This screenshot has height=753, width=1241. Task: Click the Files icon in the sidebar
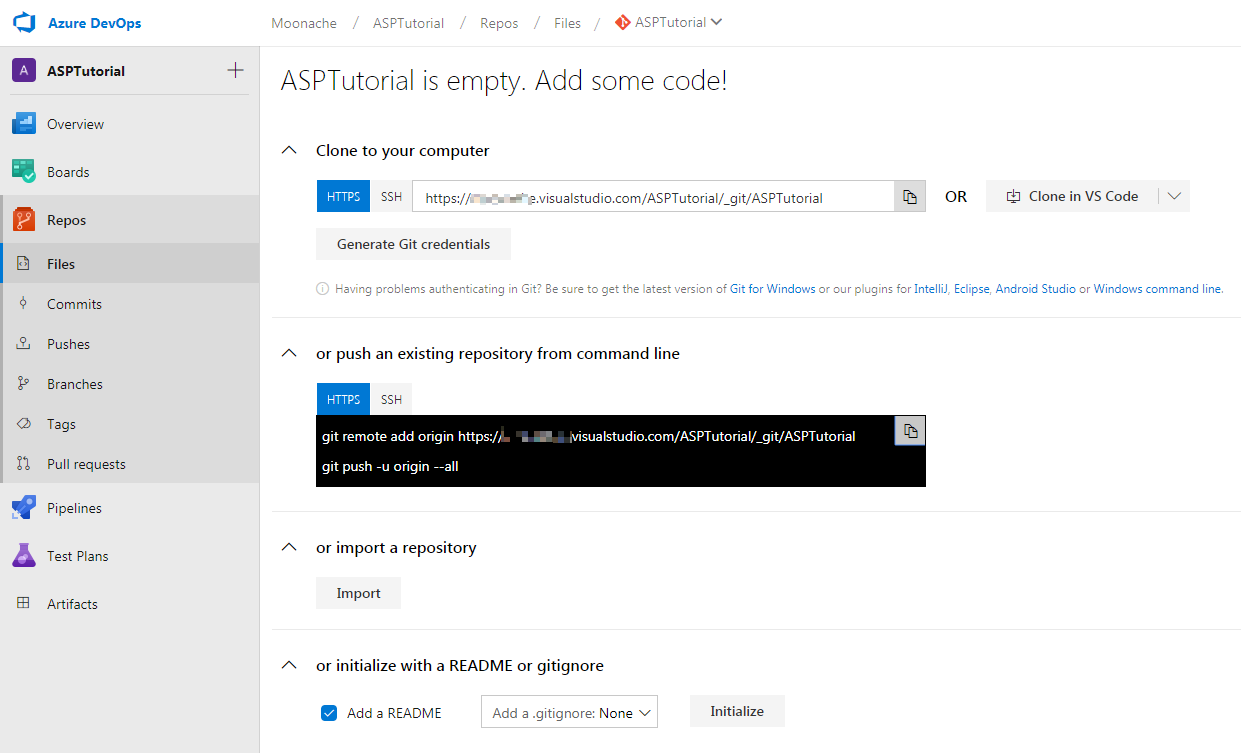coord(24,264)
